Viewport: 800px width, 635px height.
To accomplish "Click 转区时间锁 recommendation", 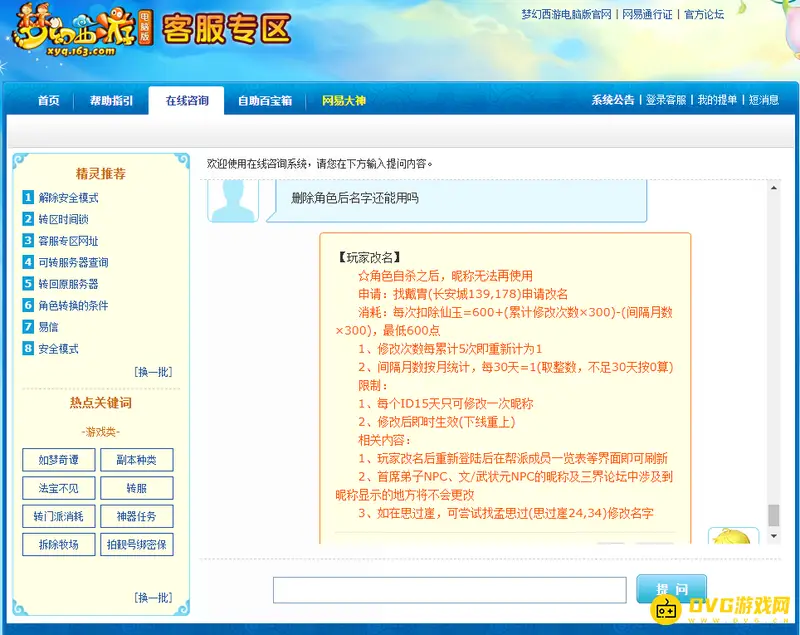I will pos(63,219).
